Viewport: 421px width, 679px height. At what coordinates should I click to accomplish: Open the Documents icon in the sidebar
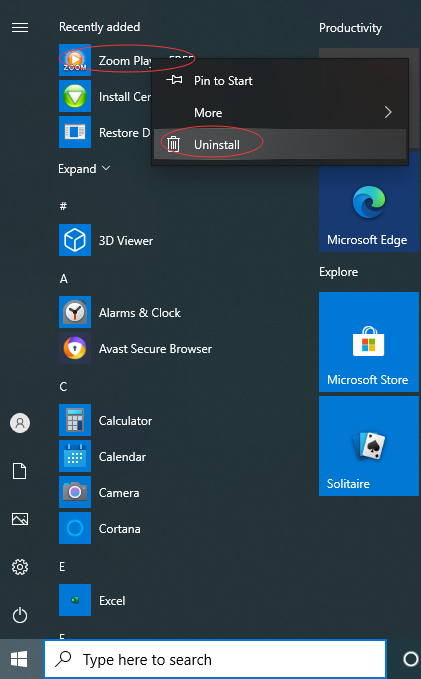point(20,471)
